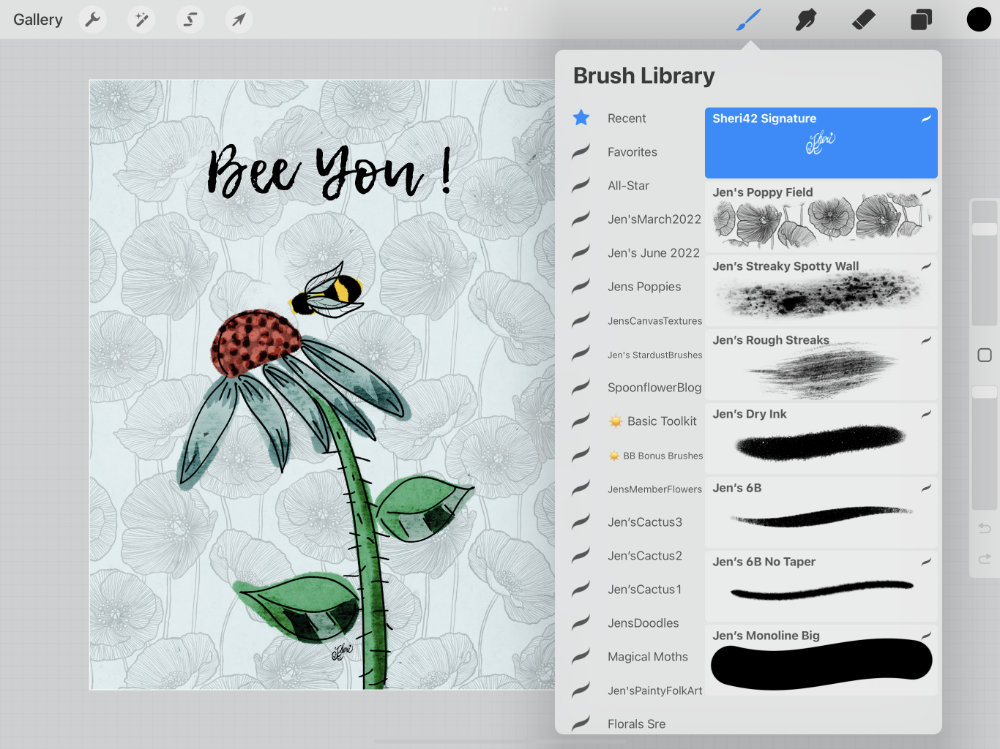Tap the square modify button on sidebar
The image size is (1000, 749).
pyautogui.click(x=984, y=355)
